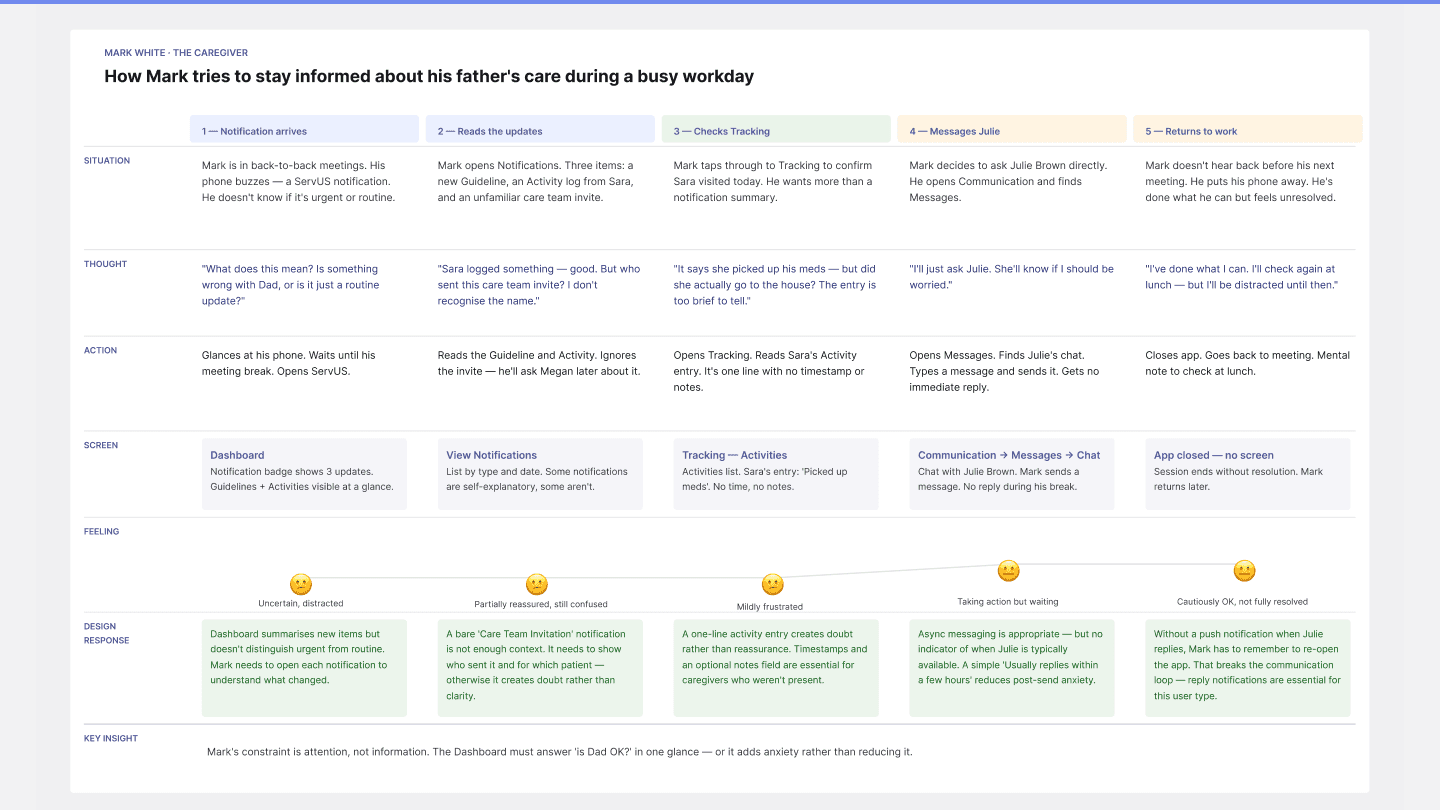This screenshot has height=810, width=1440.
Task: Click the '3 — Checks Tracking' stage header
Action: tap(776, 129)
